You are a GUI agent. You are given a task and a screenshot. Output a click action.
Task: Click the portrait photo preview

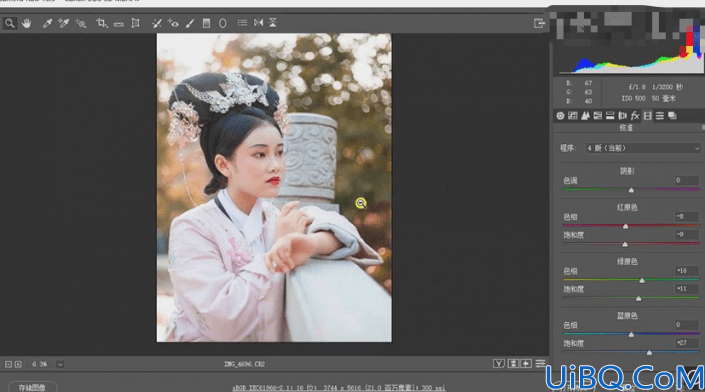point(274,187)
